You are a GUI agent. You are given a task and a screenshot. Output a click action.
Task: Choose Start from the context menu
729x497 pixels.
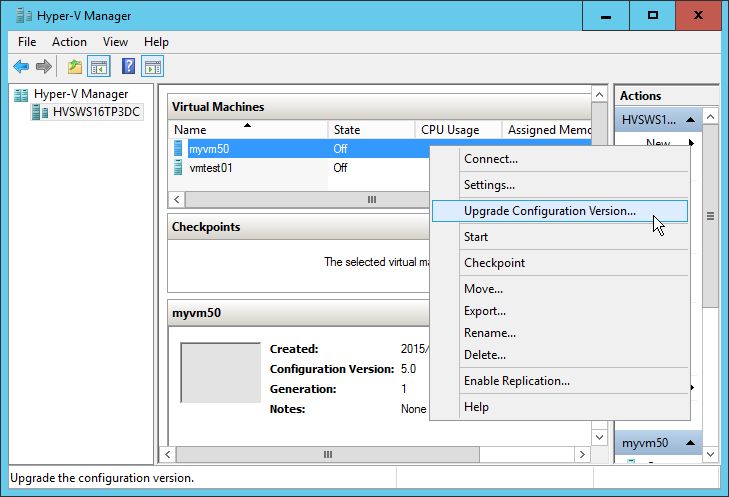[x=560, y=237]
